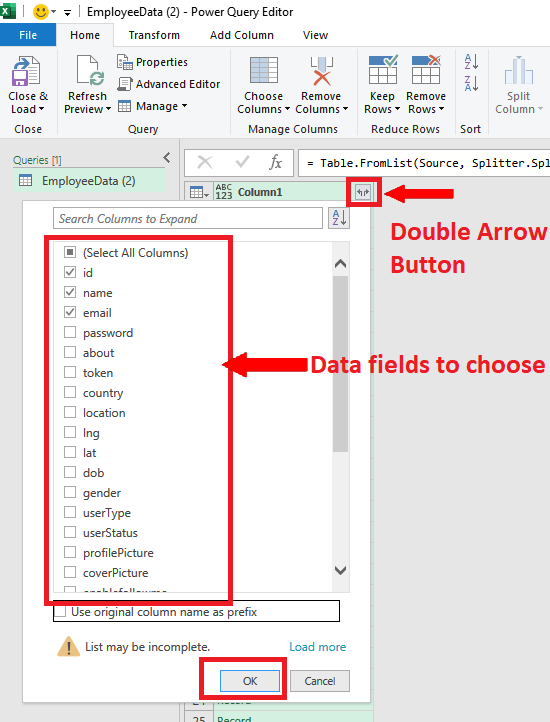Viewport: 550px width, 722px height.
Task: Click the fx formula button
Action: pos(275,162)
